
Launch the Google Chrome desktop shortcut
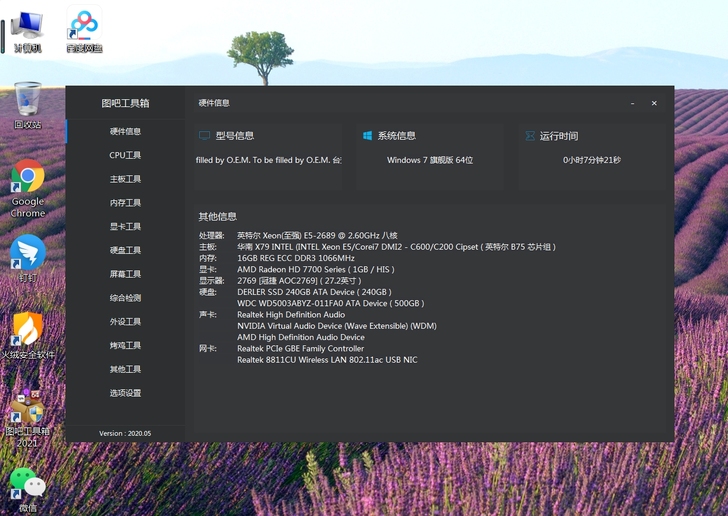28,189
